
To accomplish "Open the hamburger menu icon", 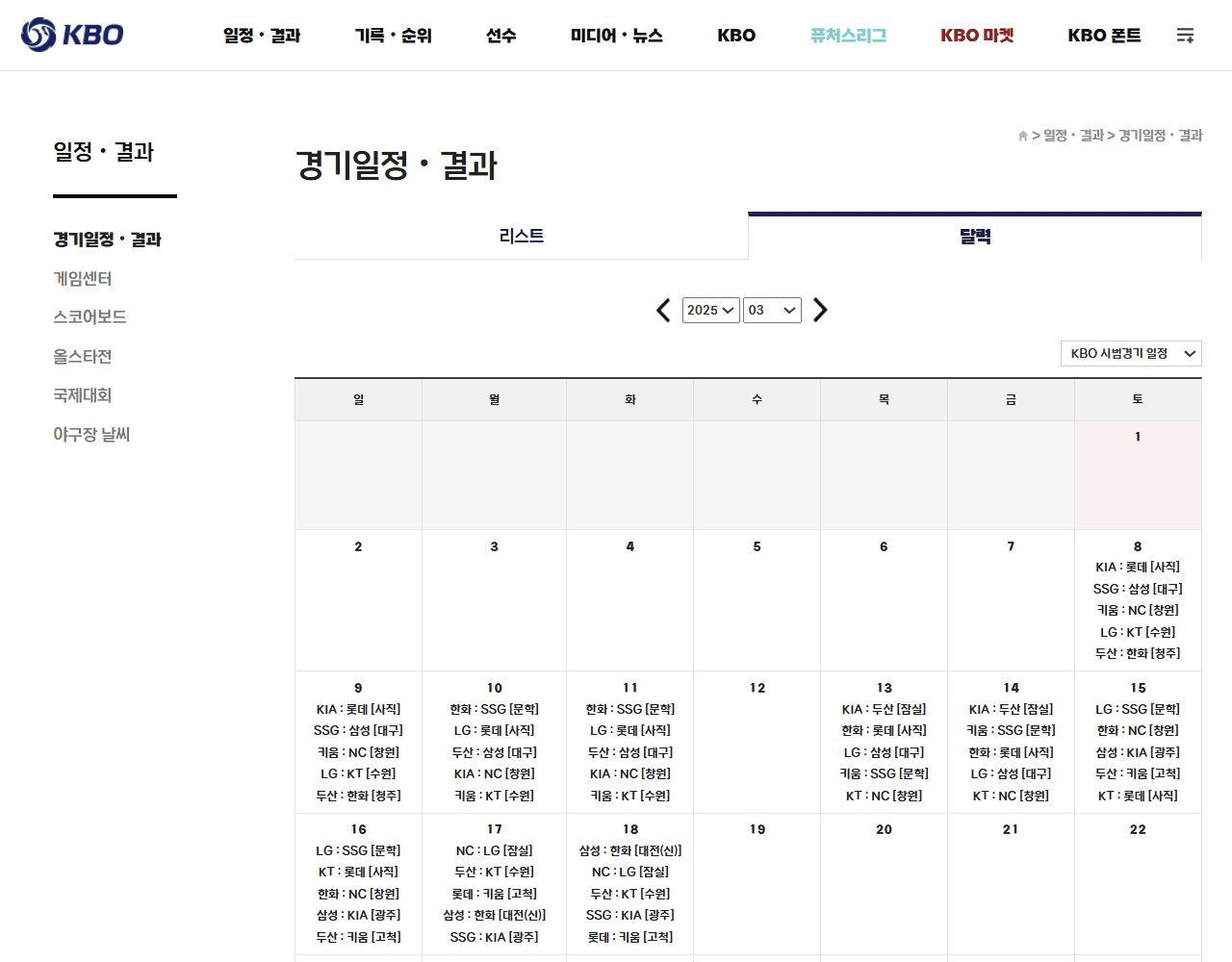I will [x=1185, y=36].
